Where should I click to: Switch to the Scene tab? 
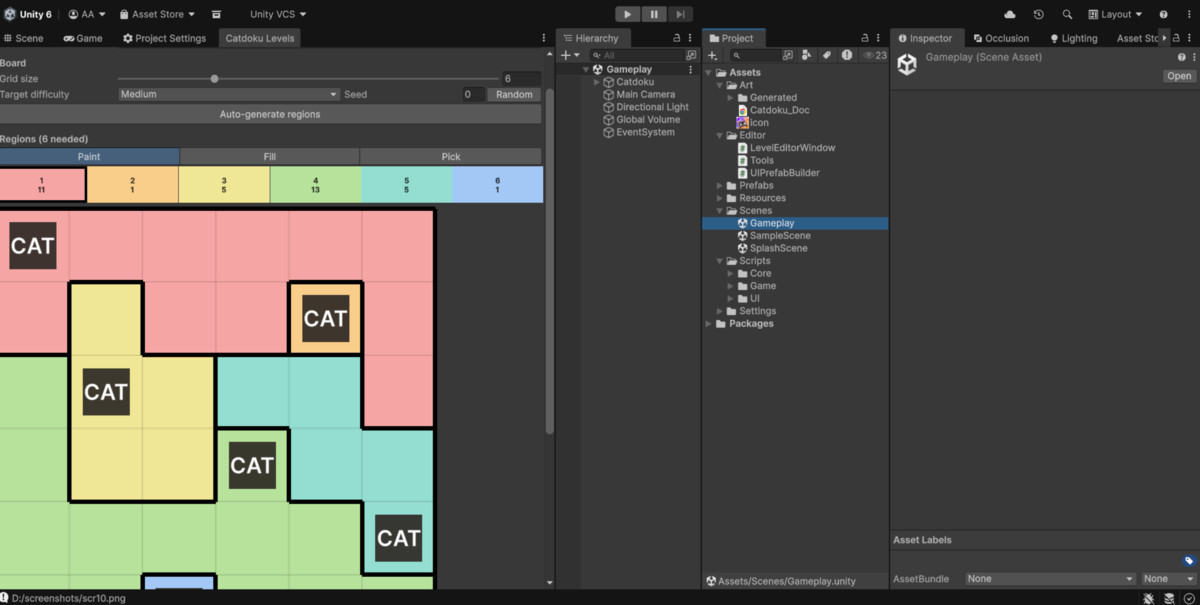24,38
